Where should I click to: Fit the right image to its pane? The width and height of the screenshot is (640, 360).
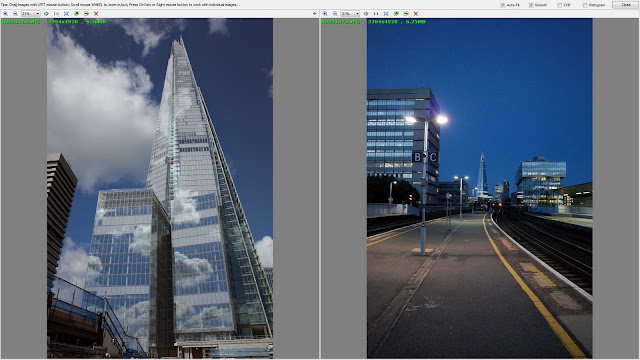[x=386, y=13]
